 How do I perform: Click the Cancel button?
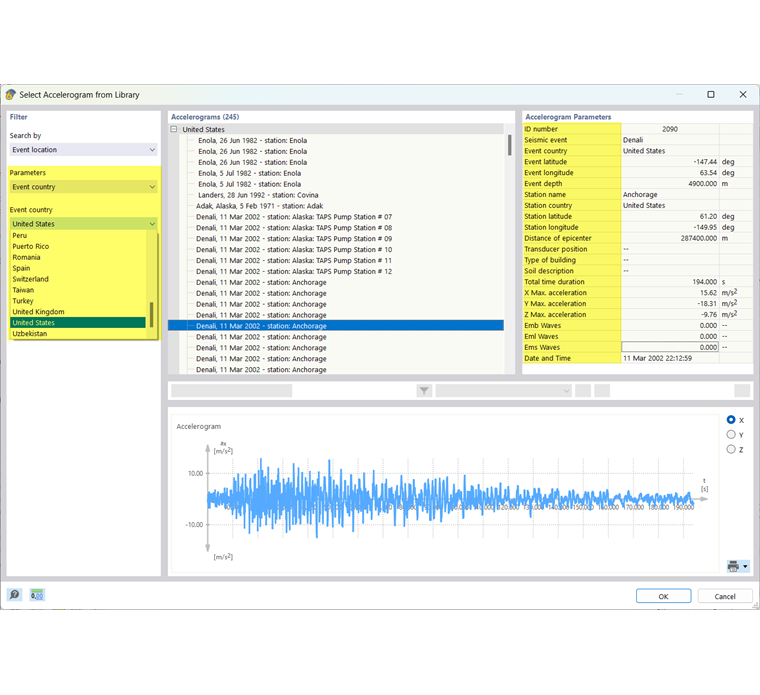725,596
